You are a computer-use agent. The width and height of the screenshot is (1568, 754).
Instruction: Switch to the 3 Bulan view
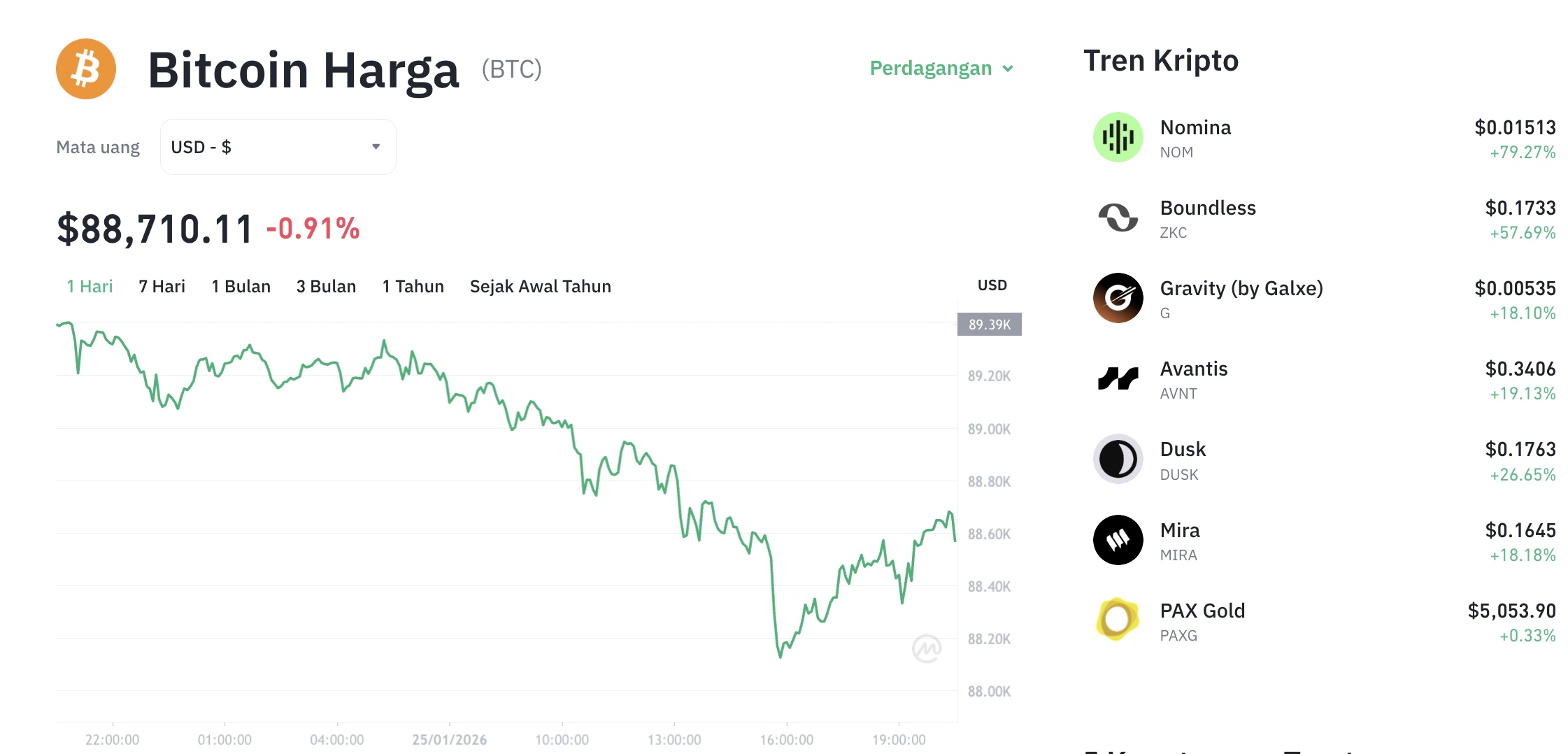326,286
